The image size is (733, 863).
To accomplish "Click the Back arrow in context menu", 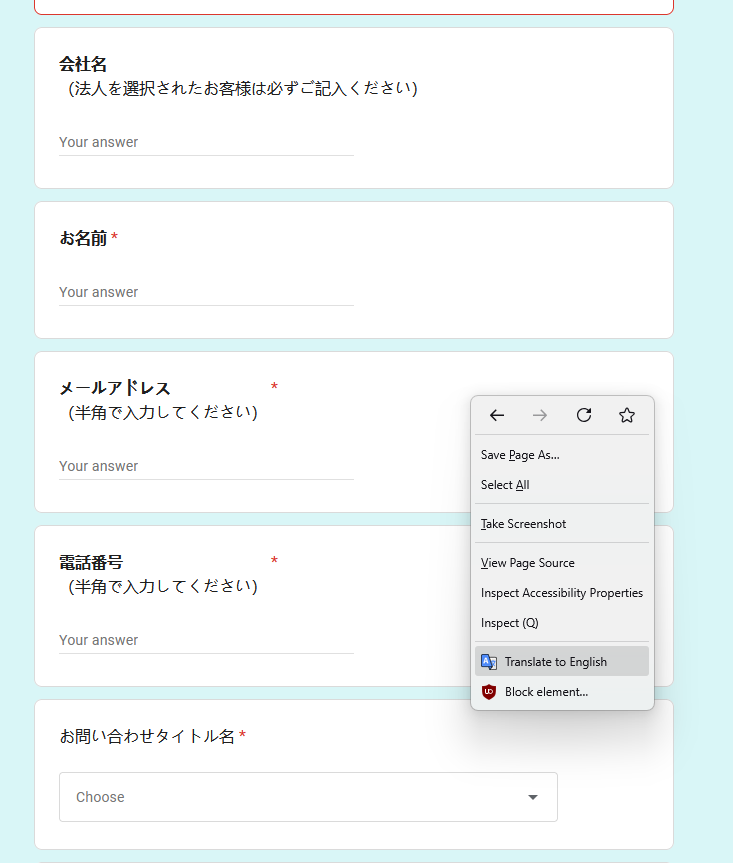I will 497,415.
